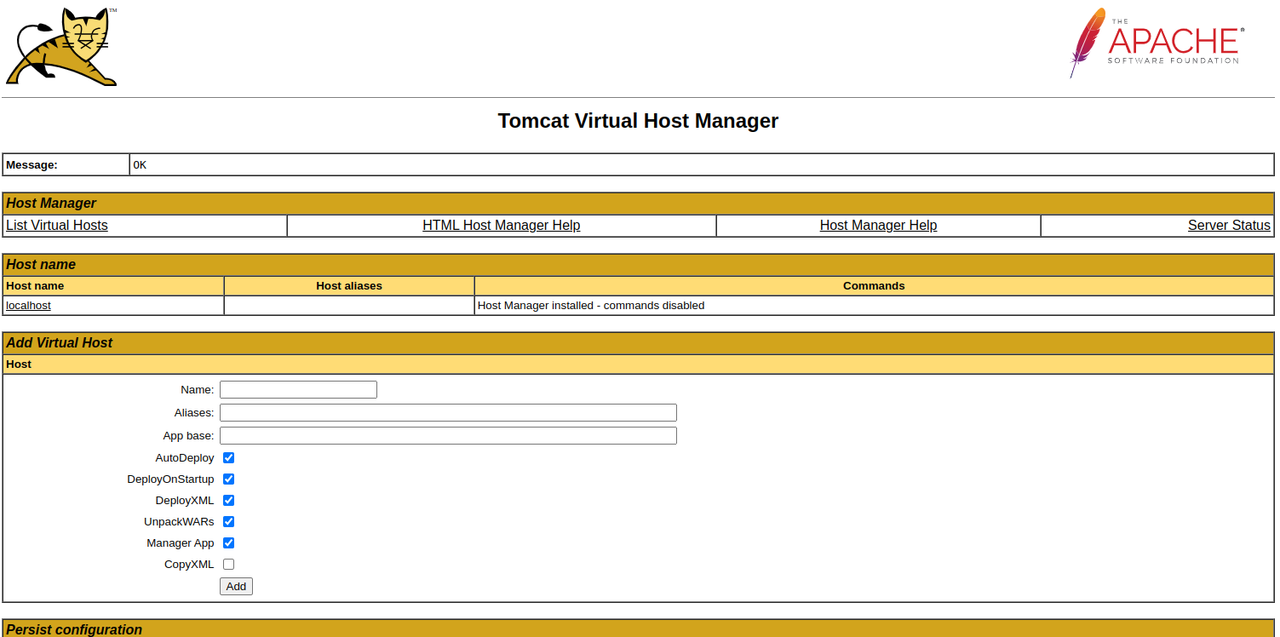Enable the CopyXML option
Viewport: 1280px width, 637px height.
(x=228, y=563)
